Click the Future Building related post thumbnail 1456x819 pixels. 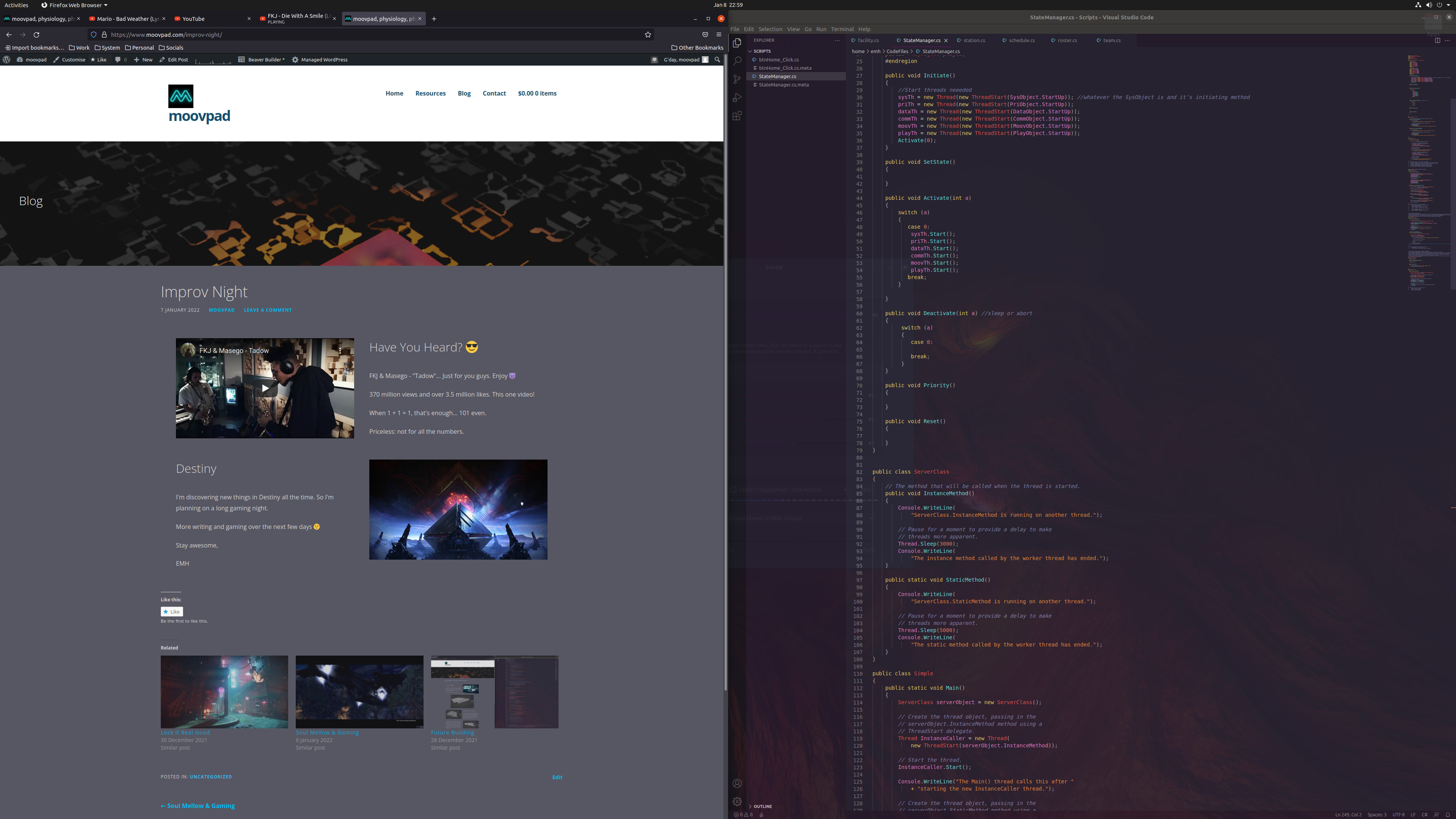click(x=494, y=692)
